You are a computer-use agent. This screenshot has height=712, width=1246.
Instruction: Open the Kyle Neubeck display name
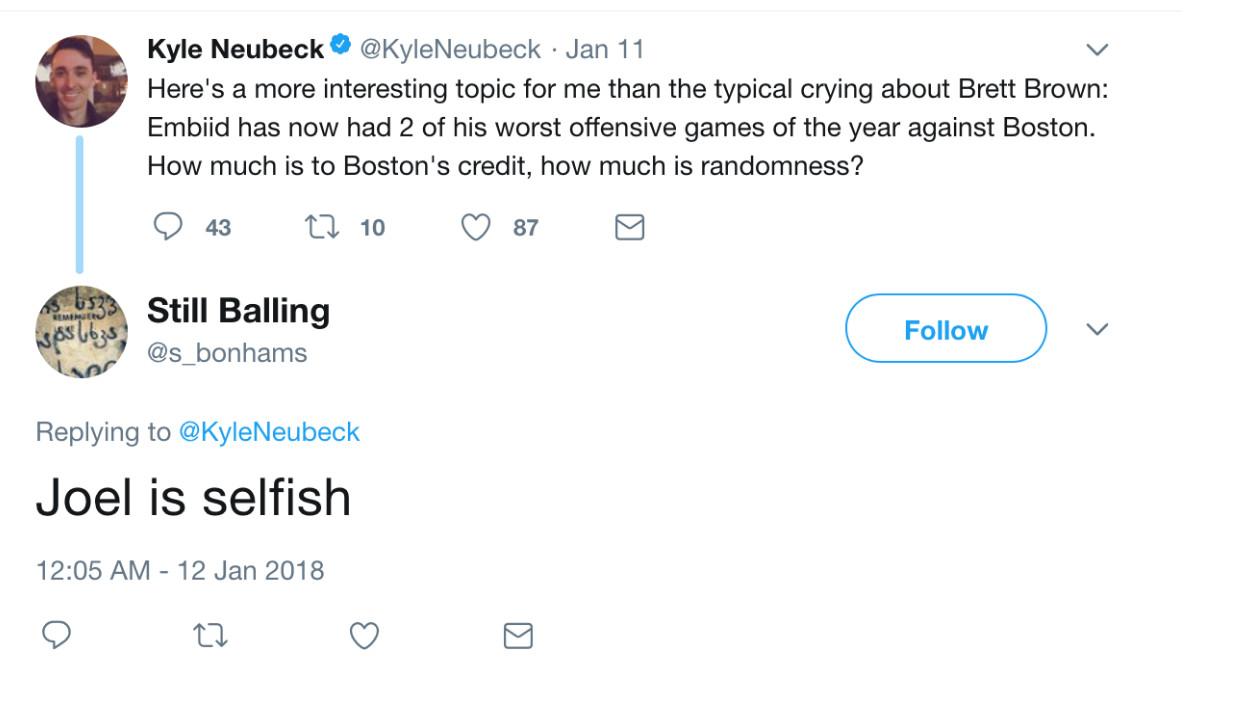click(236, 48)
